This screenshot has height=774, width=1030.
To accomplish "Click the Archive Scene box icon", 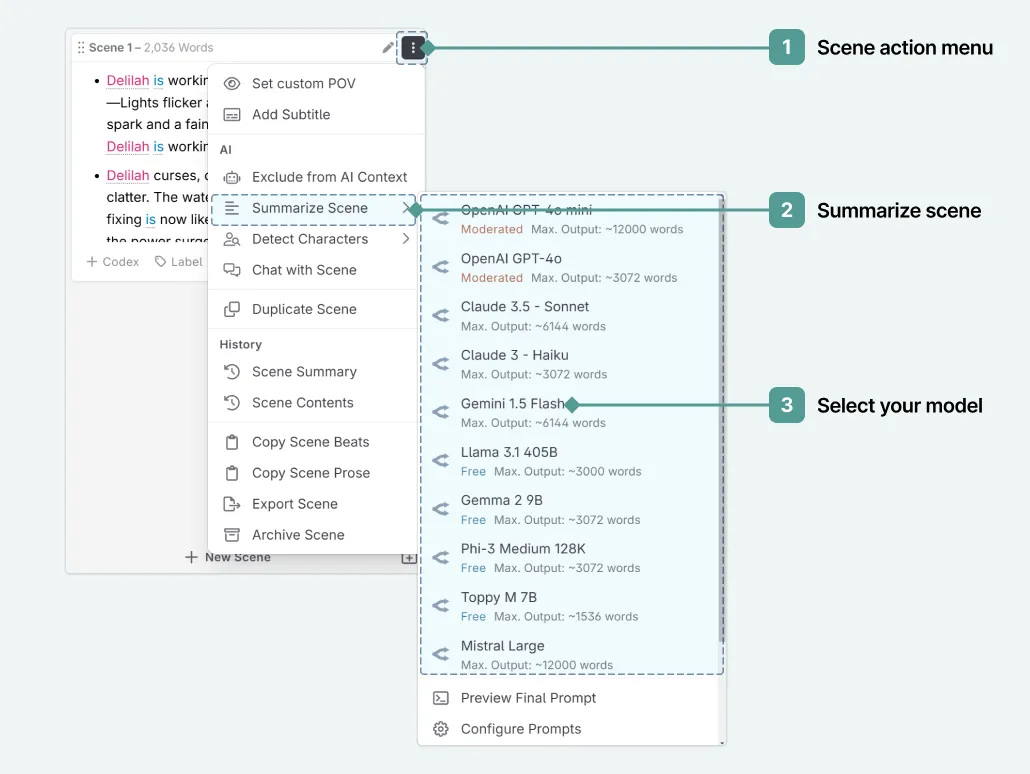I will click(x=231, y=534).
